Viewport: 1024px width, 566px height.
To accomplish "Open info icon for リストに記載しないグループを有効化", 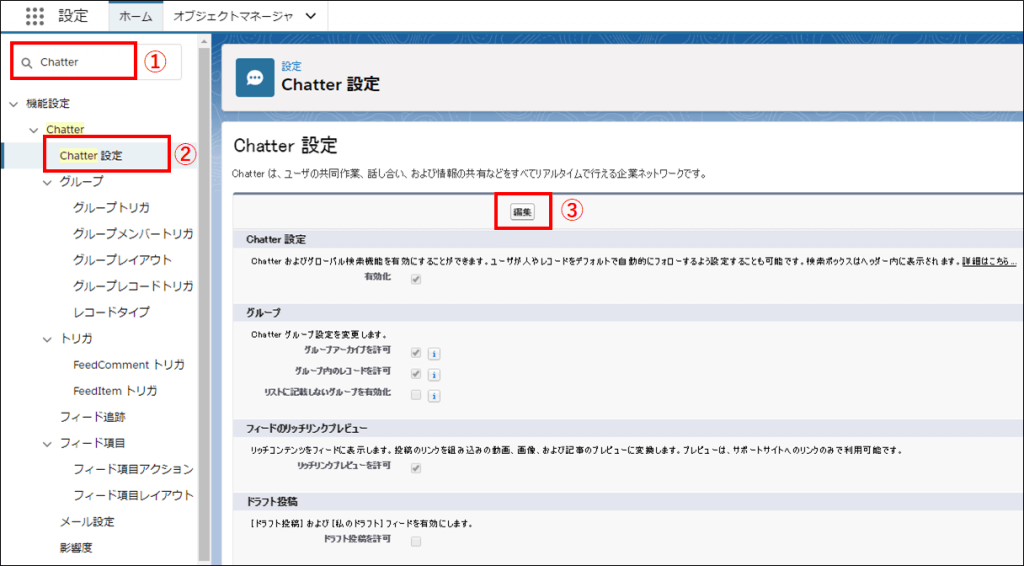I will (434, 396).
